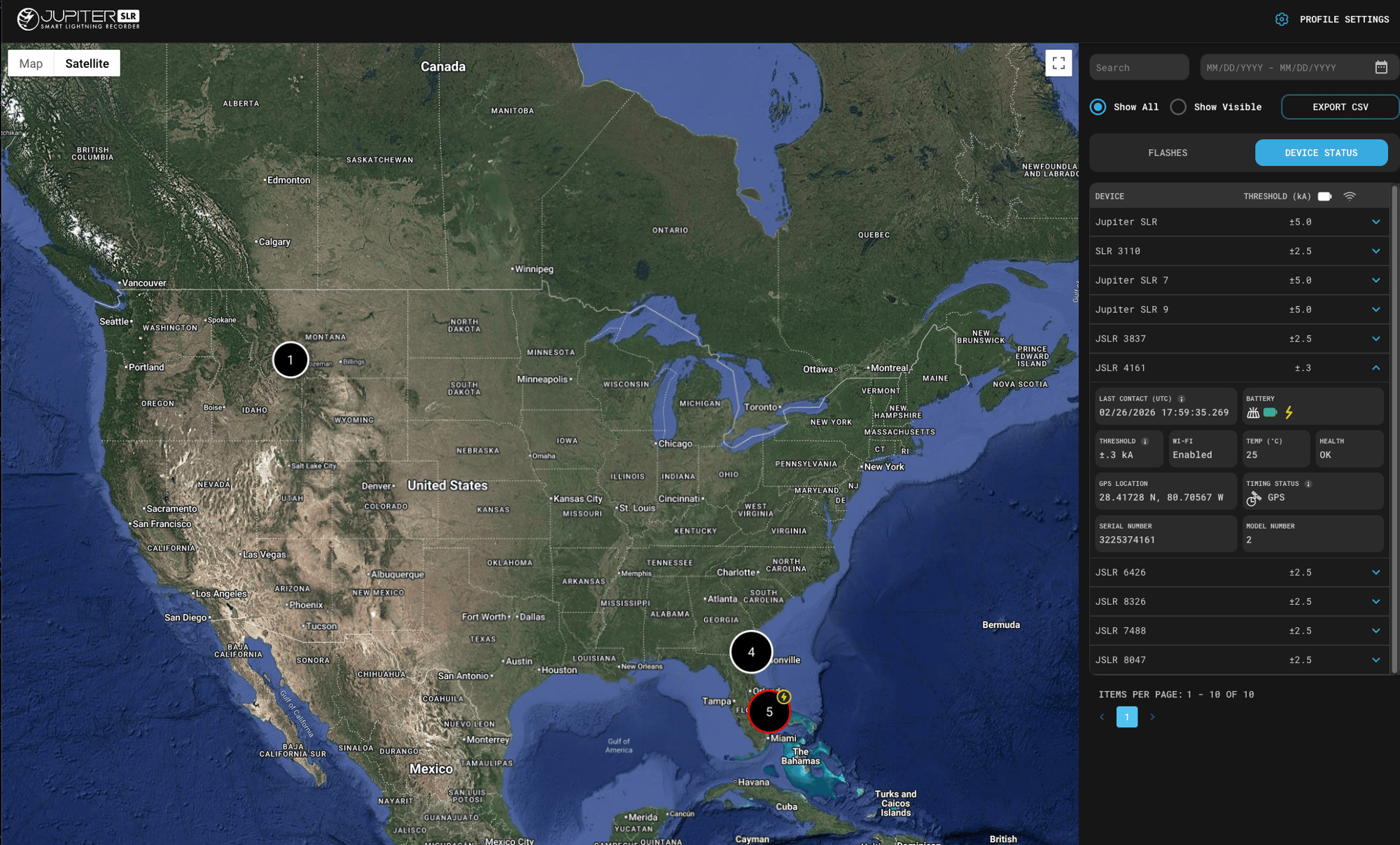Viewport: 1400px width, 845px height.
Task: Open the date range calendar icon
Action: tap(1380, 67)
